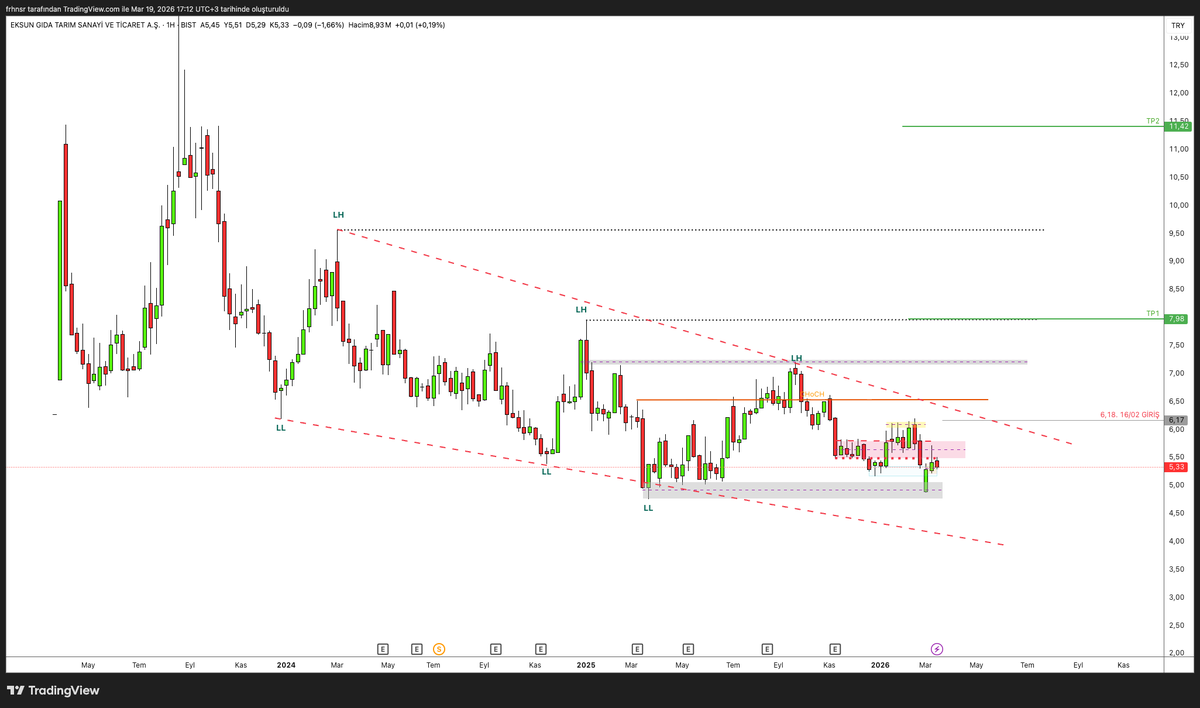Click the E earnings marker beside the orange S
Screen dimensions: 1200x708
(416, 648)
